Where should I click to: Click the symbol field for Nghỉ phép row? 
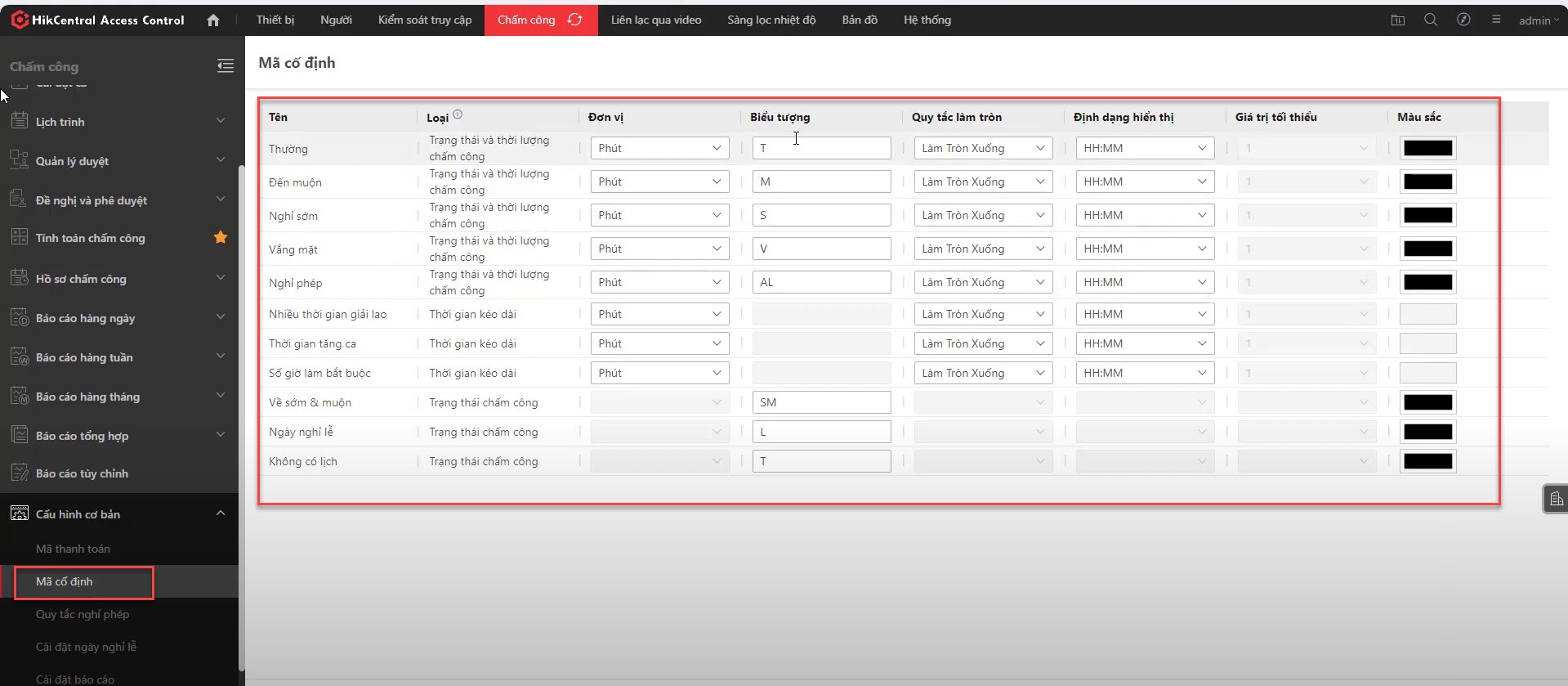(x=821, y=282)
